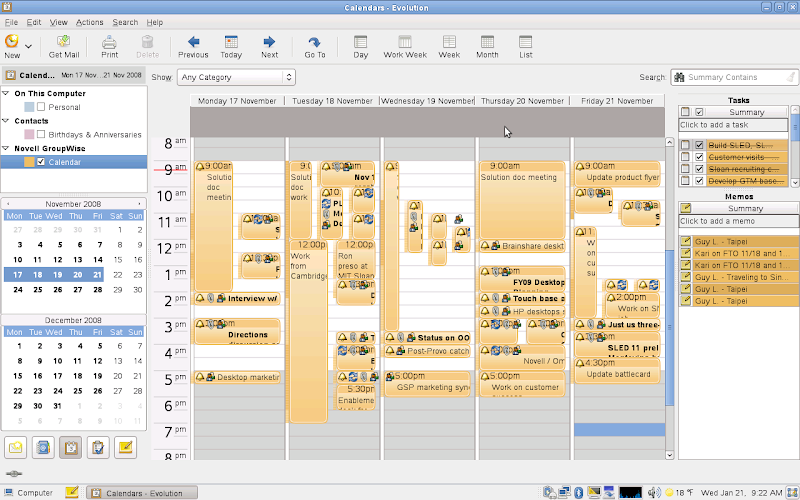This screenshot has height=500, width=800.
Task: Open the Help menu
Action: click(155, 22)
